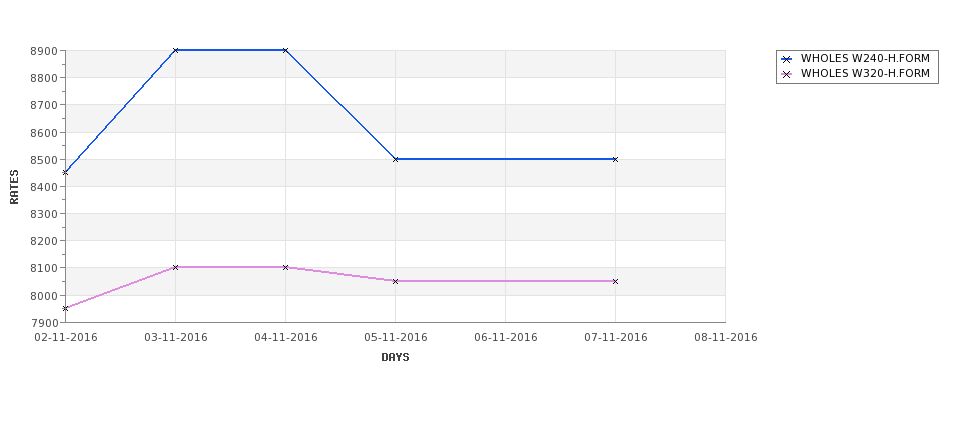
Task: Click the 06-11-2016 x-axis label
Action: coord(506,338)
